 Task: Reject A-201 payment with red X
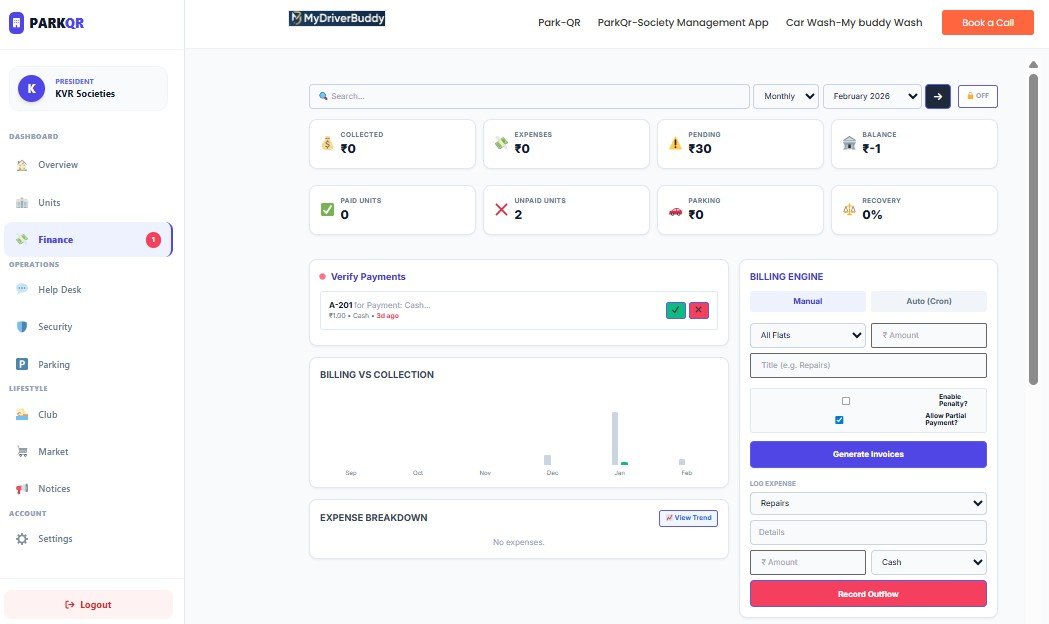tap(698, 310)
